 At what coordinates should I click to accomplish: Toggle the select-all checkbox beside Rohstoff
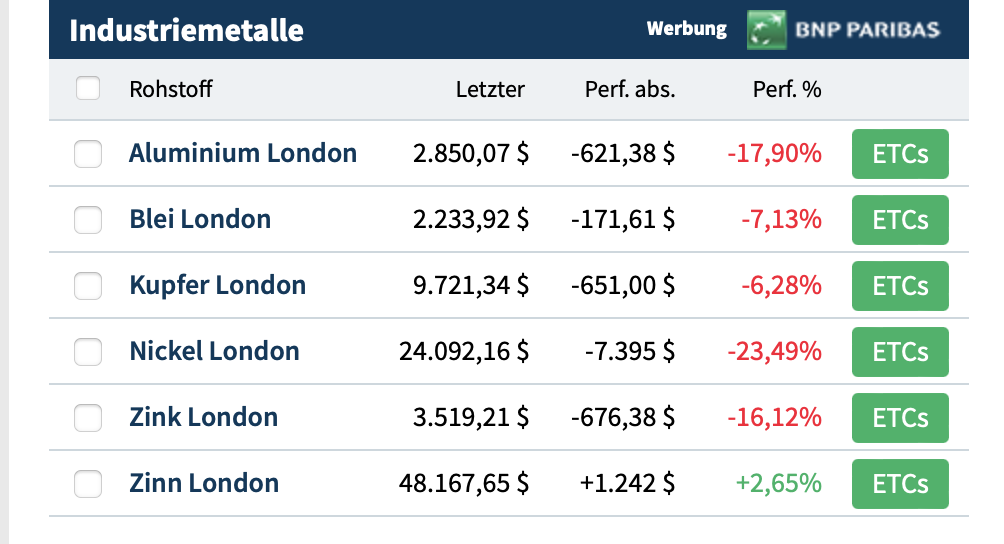tap(88, 89)
